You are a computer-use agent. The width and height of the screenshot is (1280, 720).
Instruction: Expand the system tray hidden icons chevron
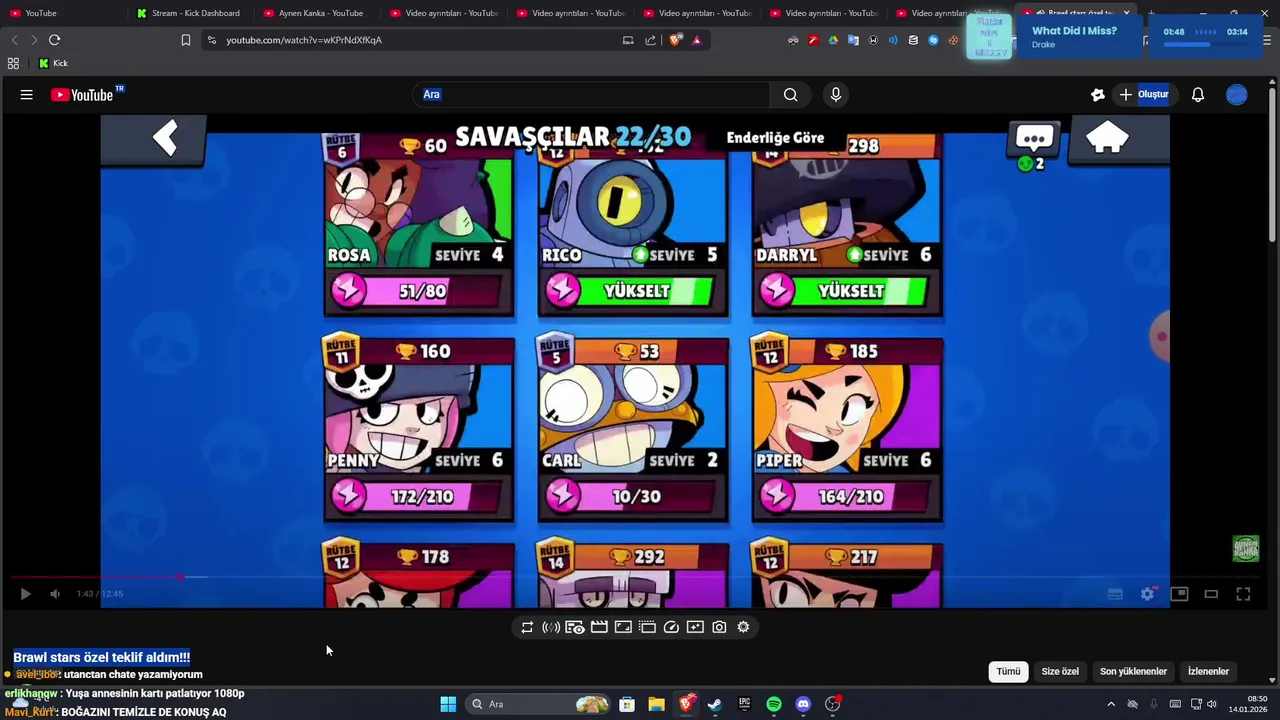[1110, 704]
